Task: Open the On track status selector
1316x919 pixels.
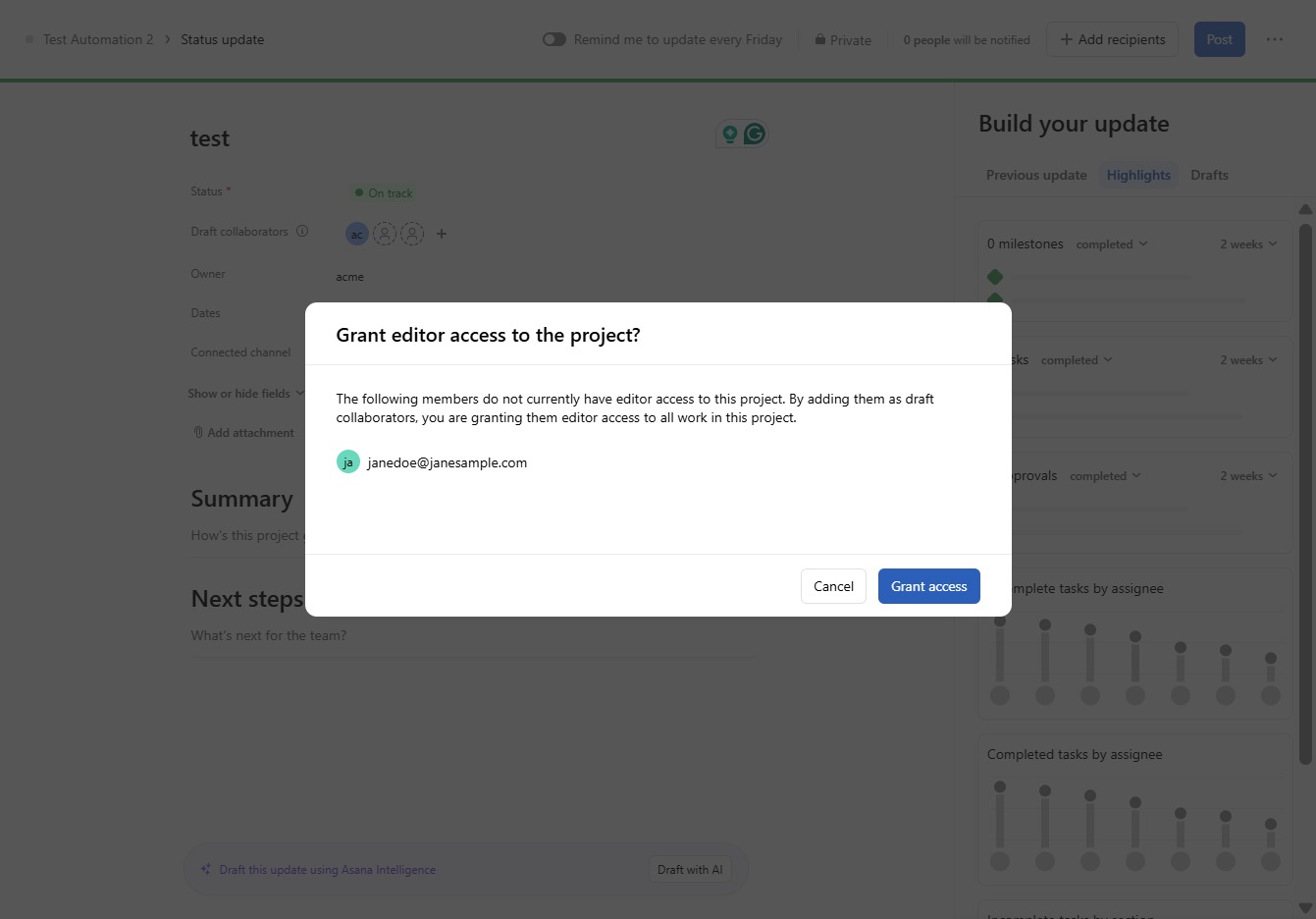Action: pyautogui.click(x=384, y=193)
